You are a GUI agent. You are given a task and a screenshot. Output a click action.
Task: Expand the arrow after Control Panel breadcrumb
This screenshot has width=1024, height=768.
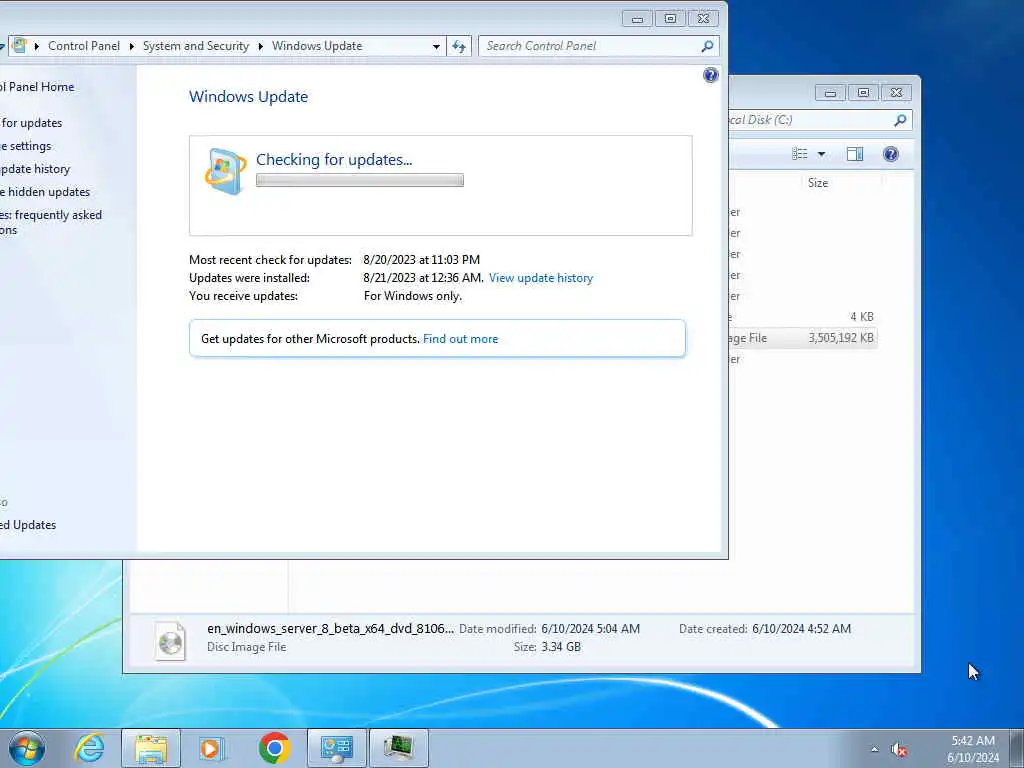[131, 46]
